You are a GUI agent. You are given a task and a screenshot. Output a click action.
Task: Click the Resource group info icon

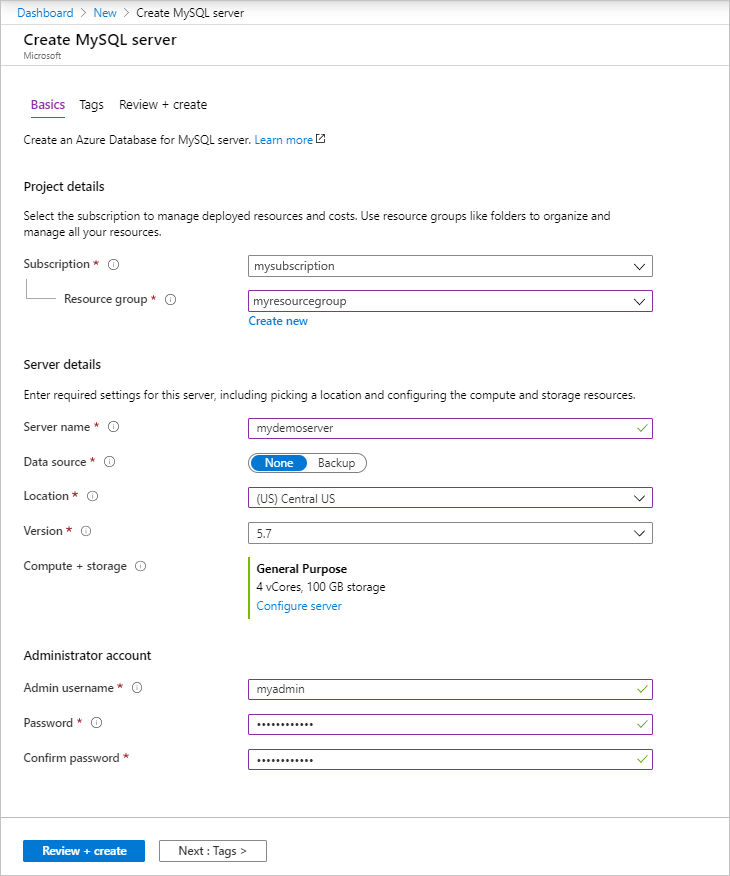[169, 300]
